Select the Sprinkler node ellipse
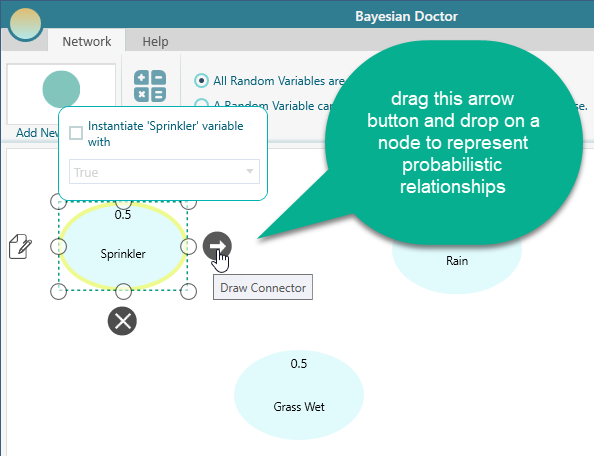 point(123,247)
